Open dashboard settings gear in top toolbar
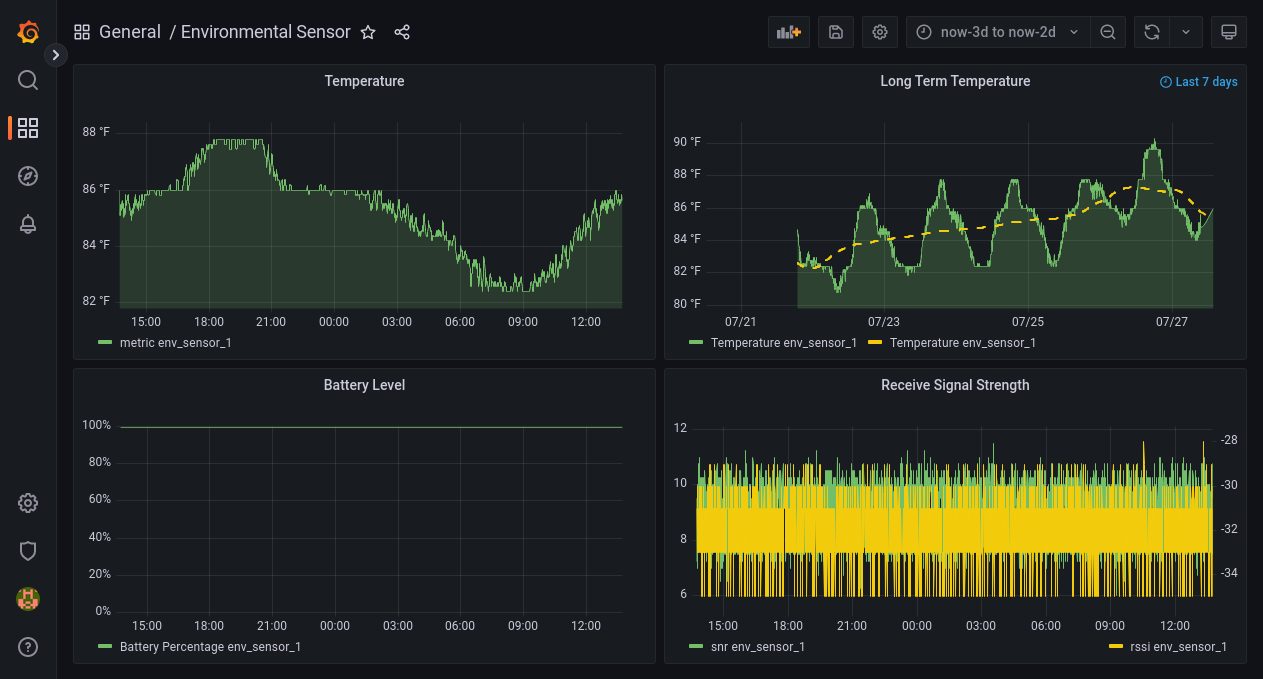 pyautogui.click(x=880, y=32)
